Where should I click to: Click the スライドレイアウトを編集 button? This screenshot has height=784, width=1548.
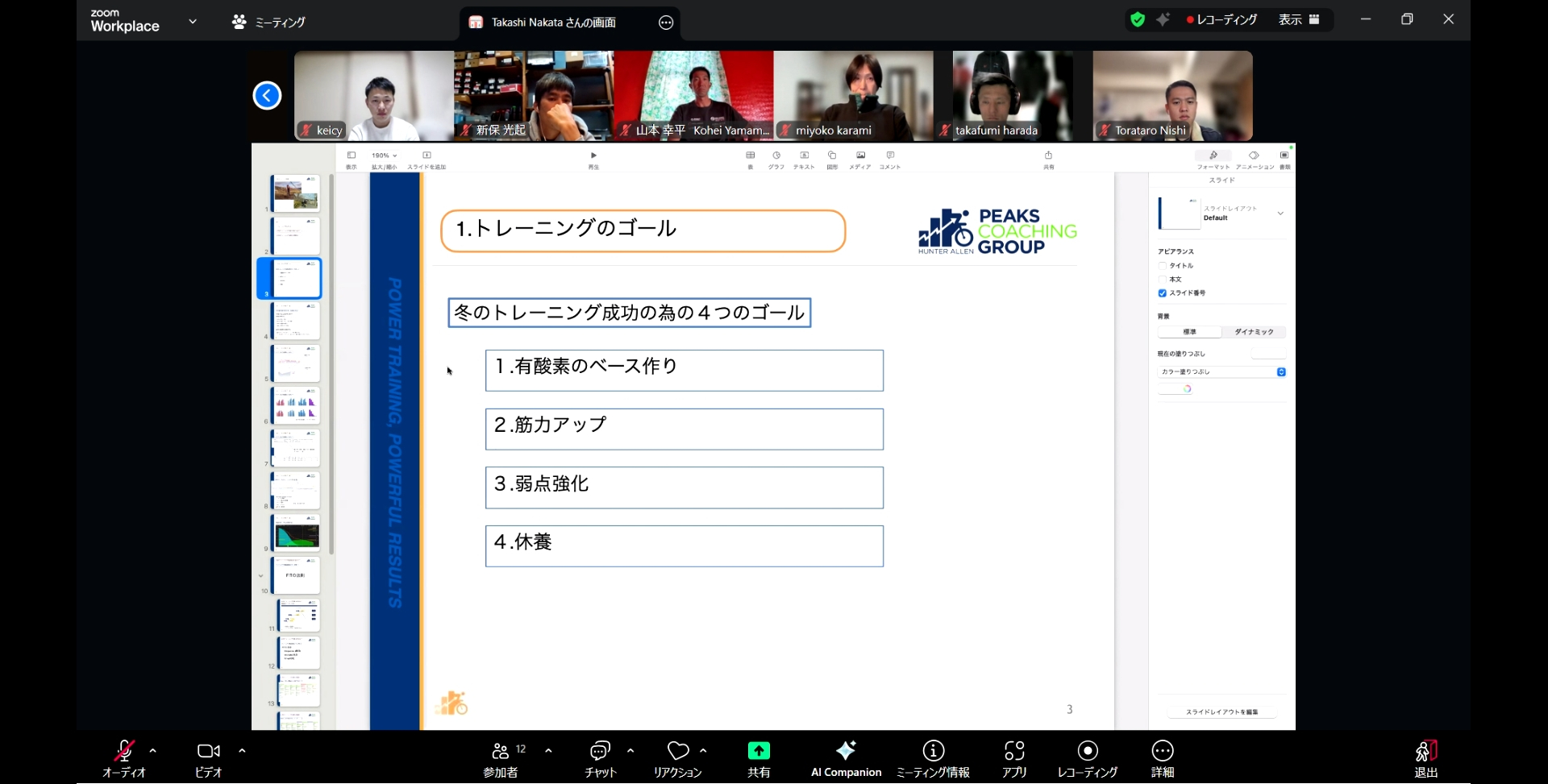[x=1222, y=713]
